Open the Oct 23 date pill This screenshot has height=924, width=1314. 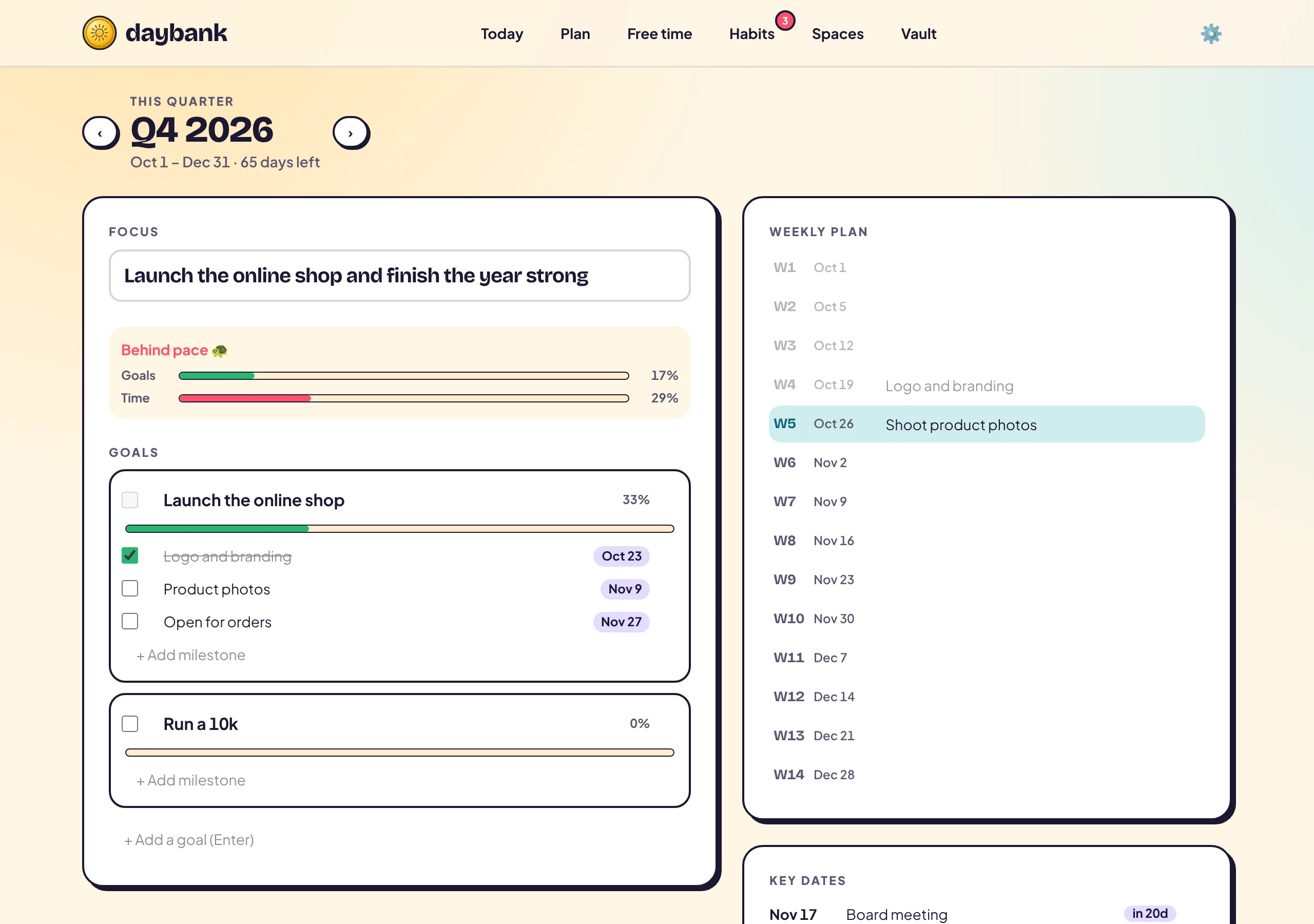622,556
